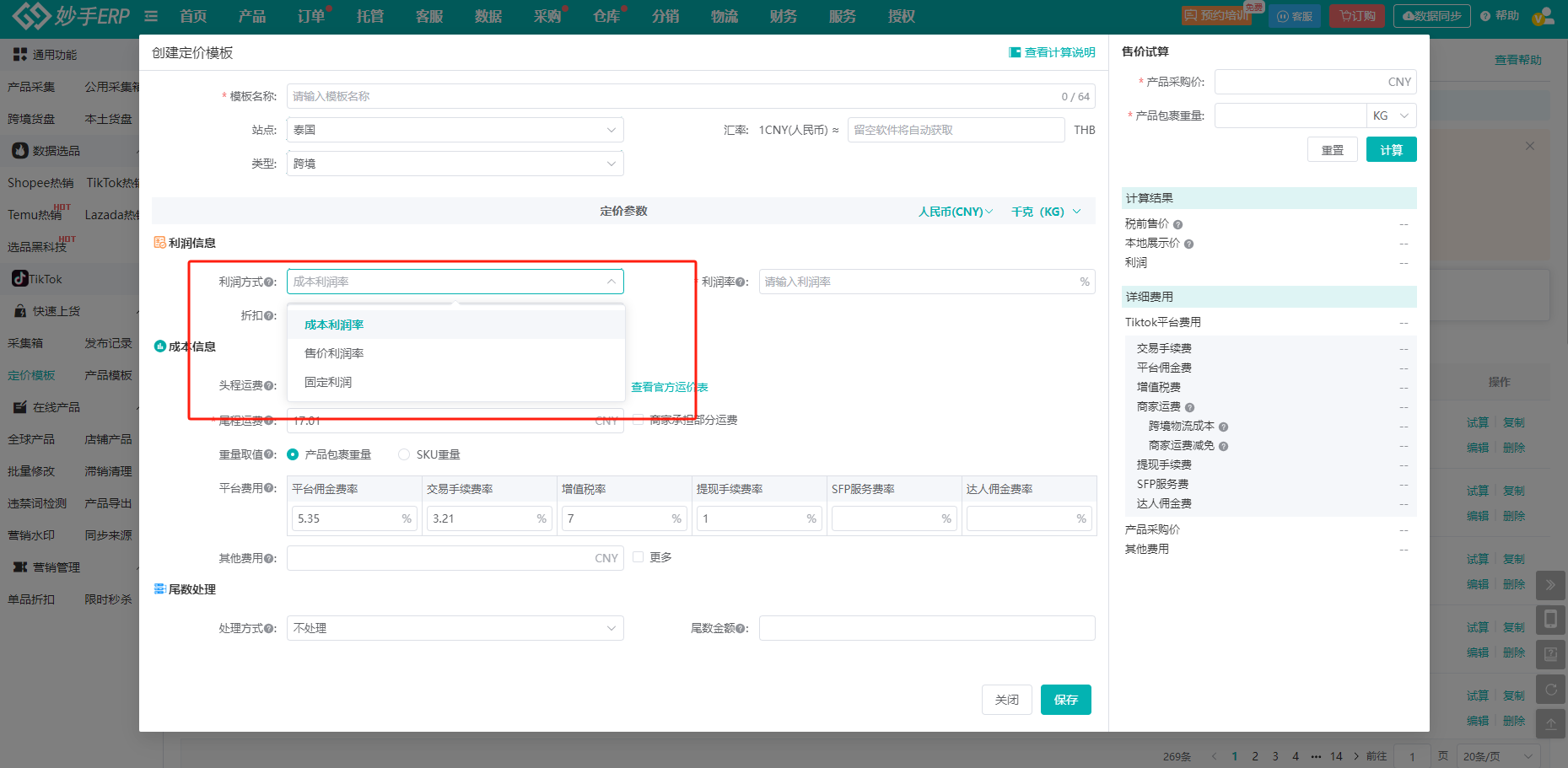The width and height of the screenshot is (1568, 768).
Task: Click the 订购 button
Action: 1357,16
